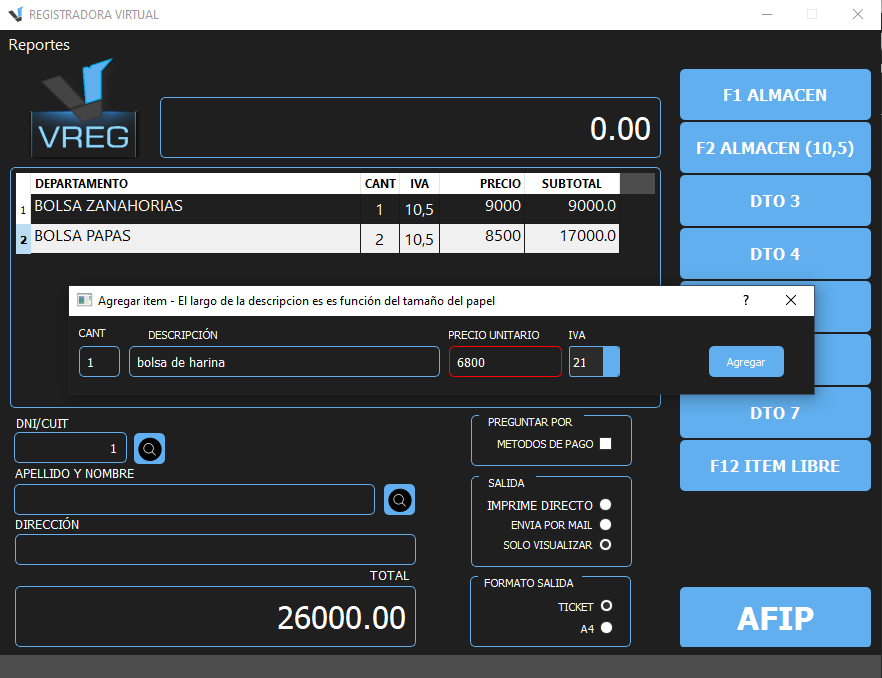Click the F1 ALMACEN button
Viewport: 882px width, 678px height.
(x=775, y=95)
